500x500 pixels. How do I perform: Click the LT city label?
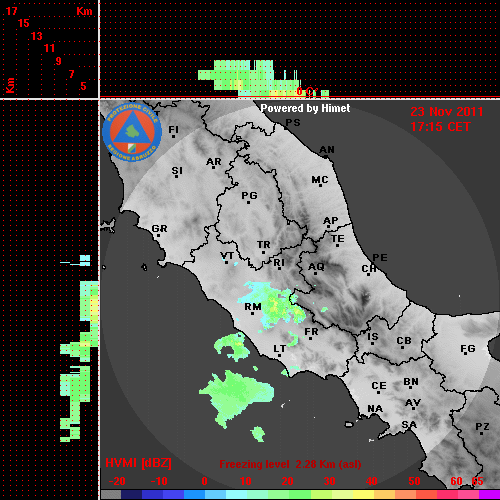pos(279,349)
